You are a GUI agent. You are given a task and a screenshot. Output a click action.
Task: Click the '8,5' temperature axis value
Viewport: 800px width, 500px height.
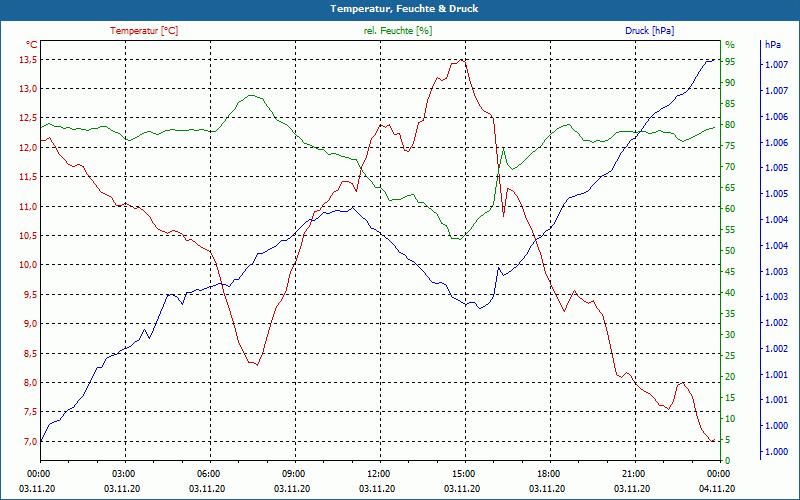(30, 353)
